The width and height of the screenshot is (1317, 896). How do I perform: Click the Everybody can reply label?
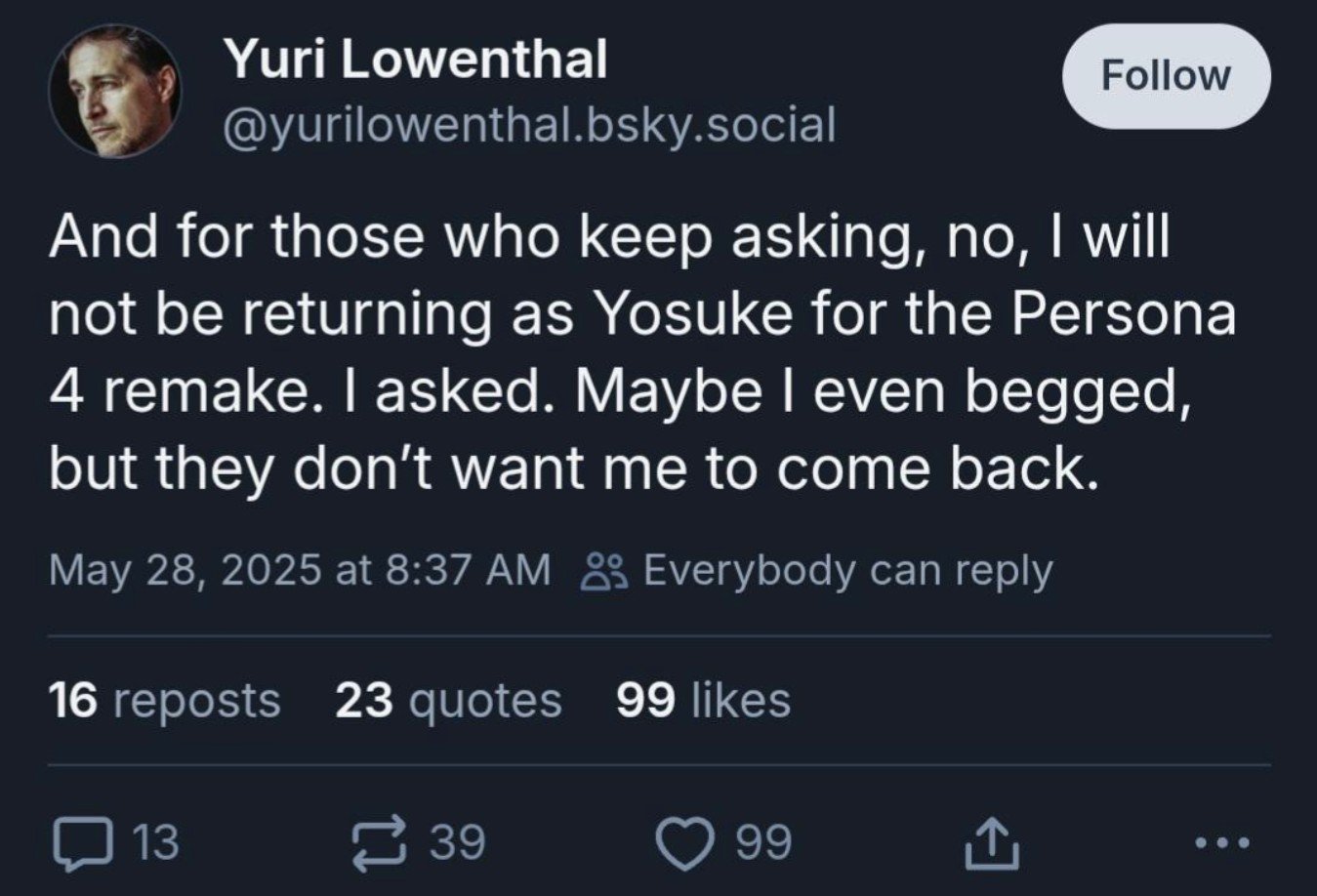[847, 571]
